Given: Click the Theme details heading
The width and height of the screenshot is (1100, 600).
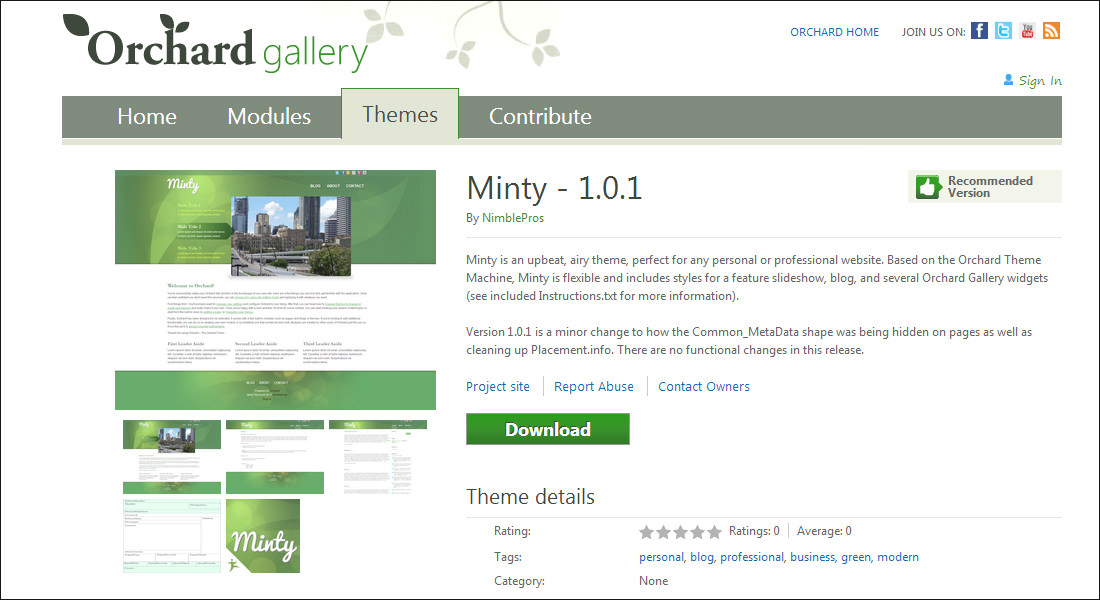Looking at the screenshot, I should click(x=530, y=497).
